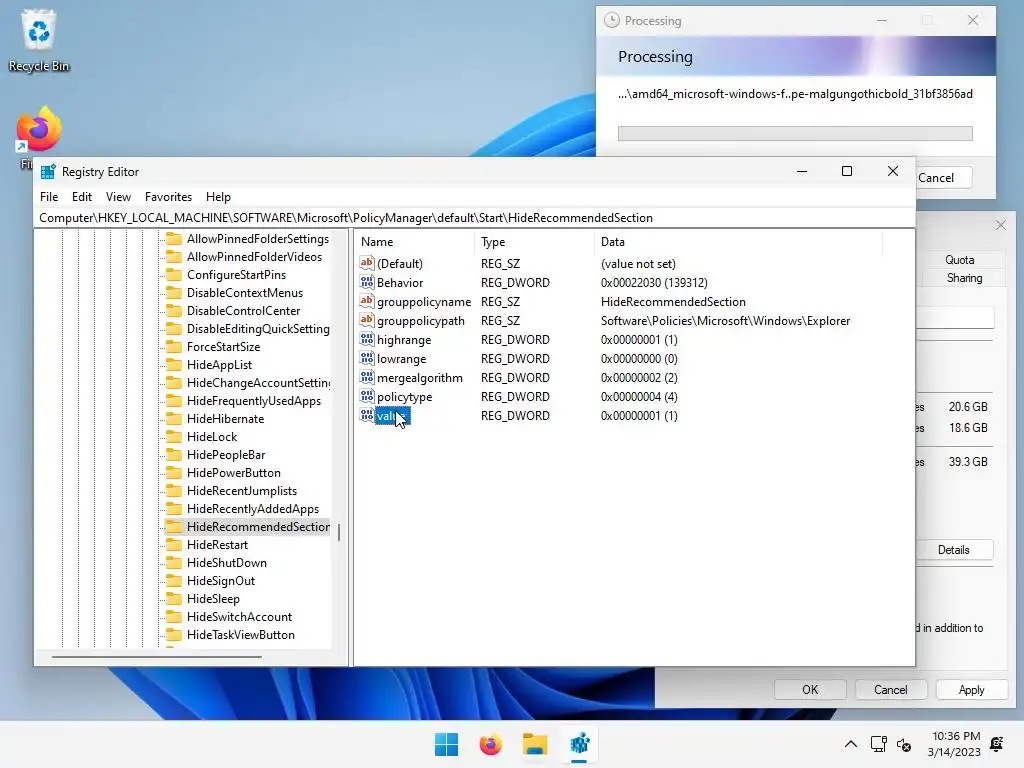This screenshot has width=1024, height=768.
Task: Open the HideRecentlyAddedApps key
Action: (x=253, y=509)
